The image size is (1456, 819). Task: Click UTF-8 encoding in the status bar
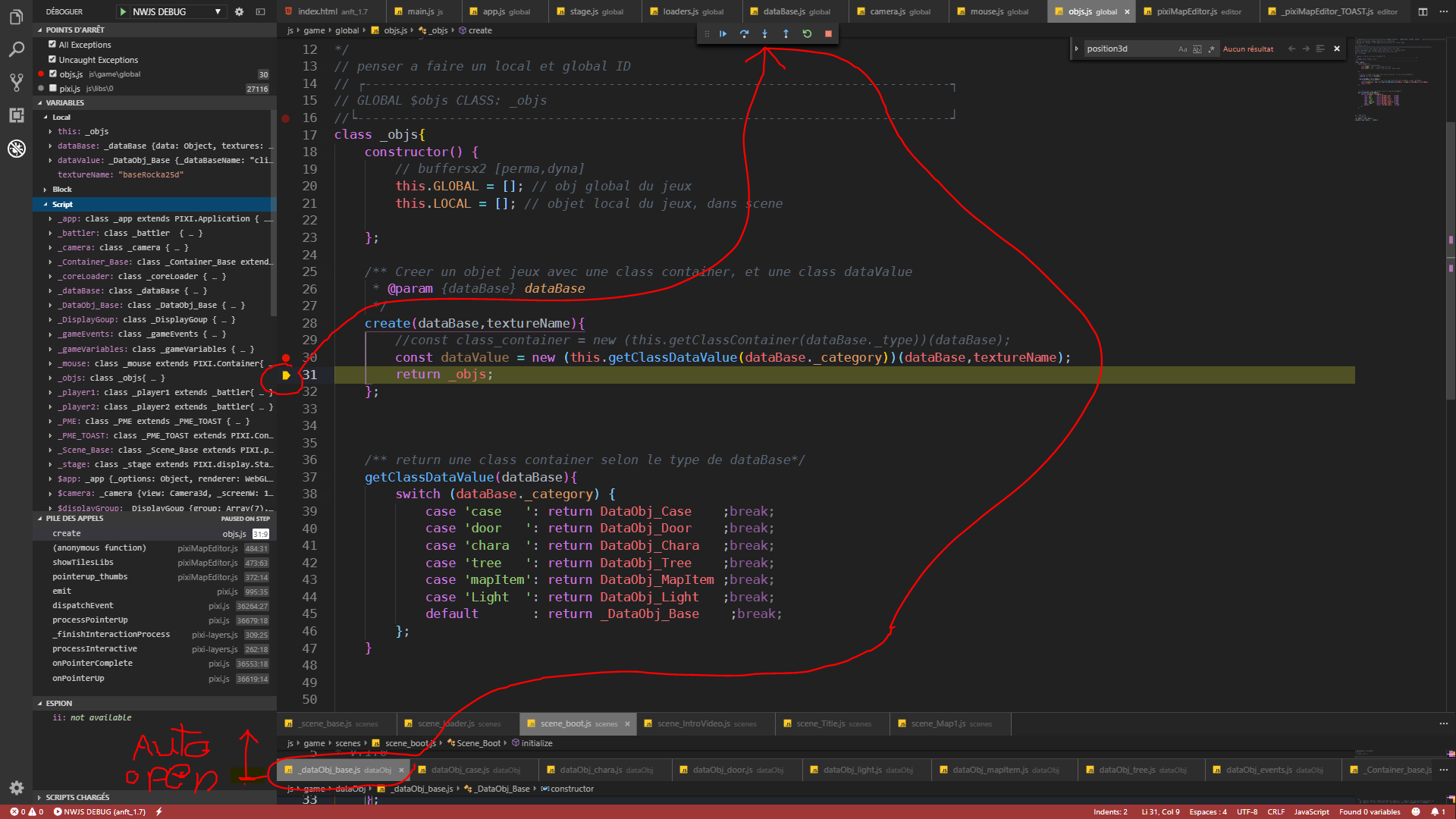(x=1247, y=811)
